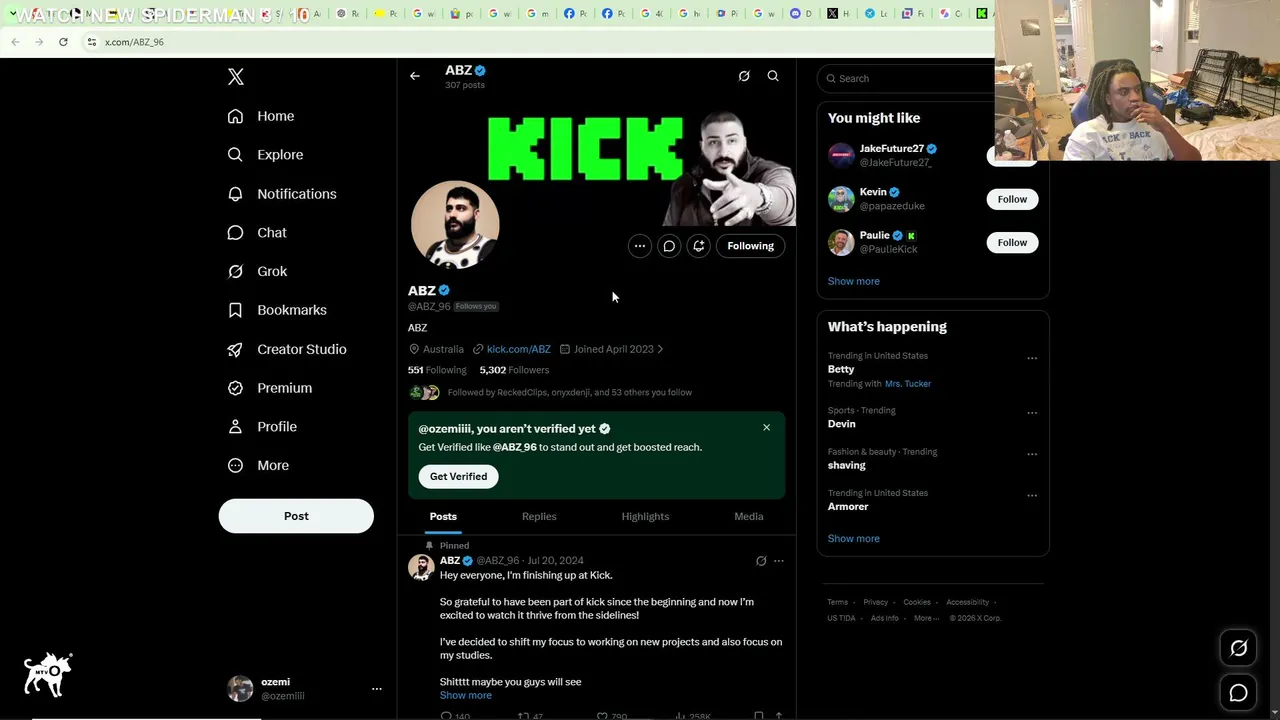Image resolution: width=1280 pixels, height=720 pixels.
Task: Toggle the Following button on ABZ's profile
Action: click(750, 246)
